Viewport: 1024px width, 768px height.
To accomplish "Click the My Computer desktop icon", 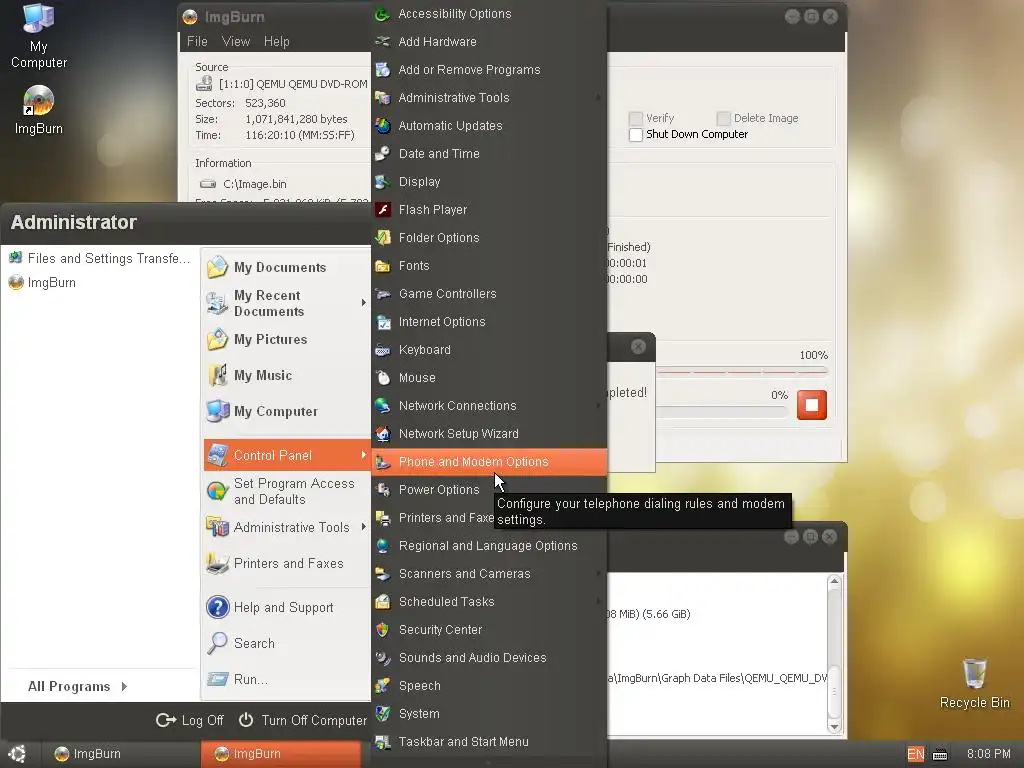I will point(38,18).
